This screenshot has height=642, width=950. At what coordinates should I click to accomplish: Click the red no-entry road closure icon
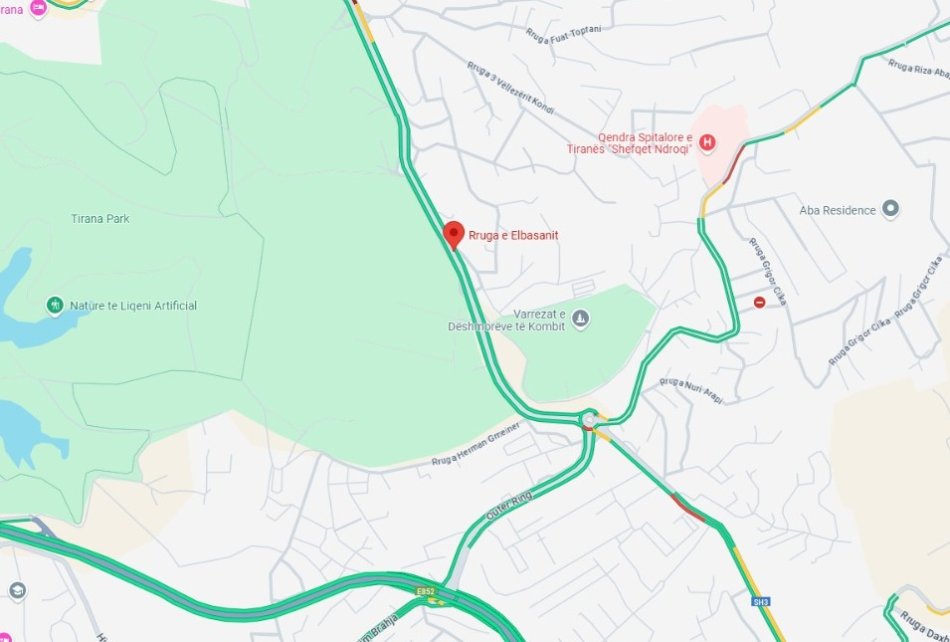click(759, 302)
